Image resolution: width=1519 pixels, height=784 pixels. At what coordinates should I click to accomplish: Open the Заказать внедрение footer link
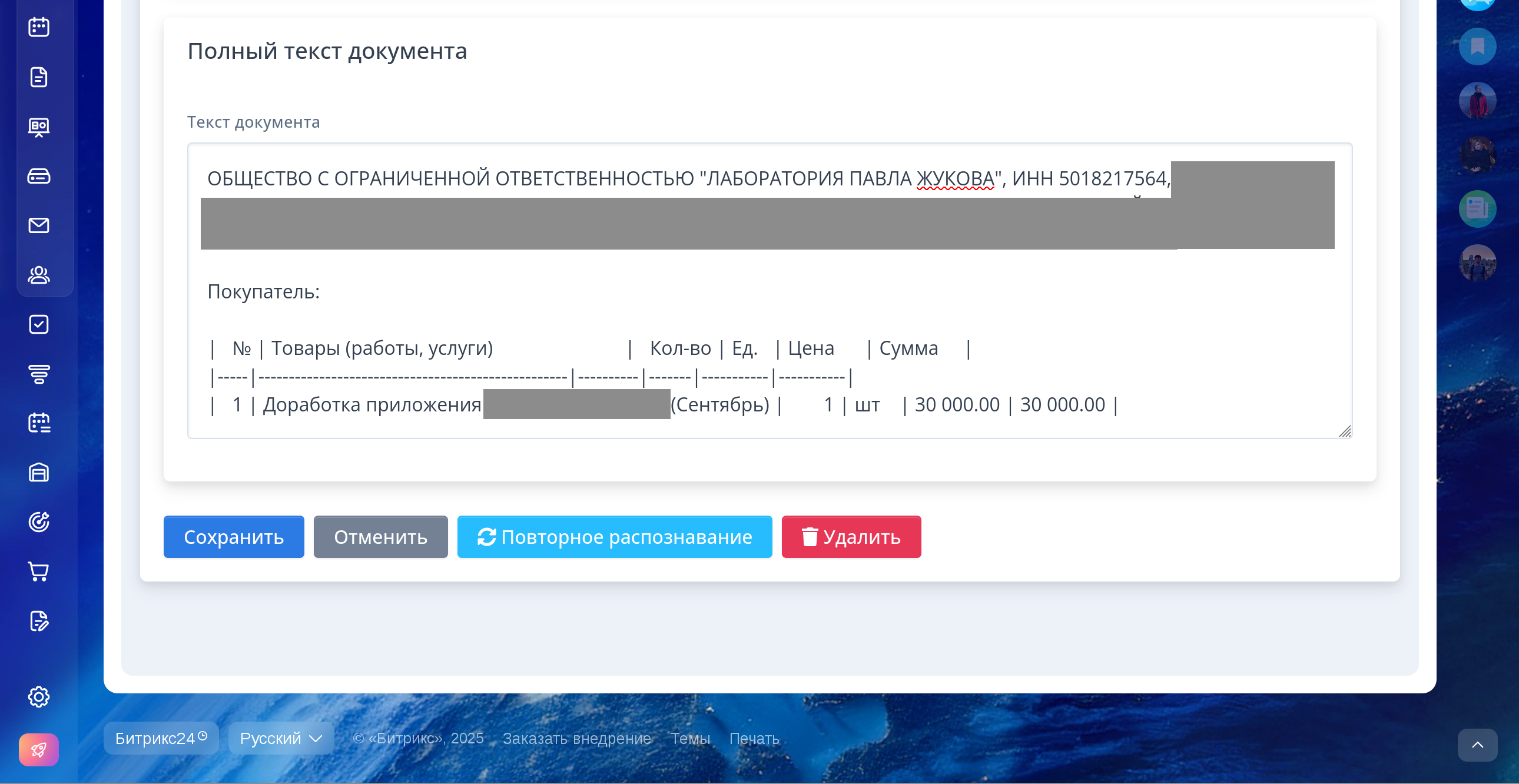coord(576,738)
